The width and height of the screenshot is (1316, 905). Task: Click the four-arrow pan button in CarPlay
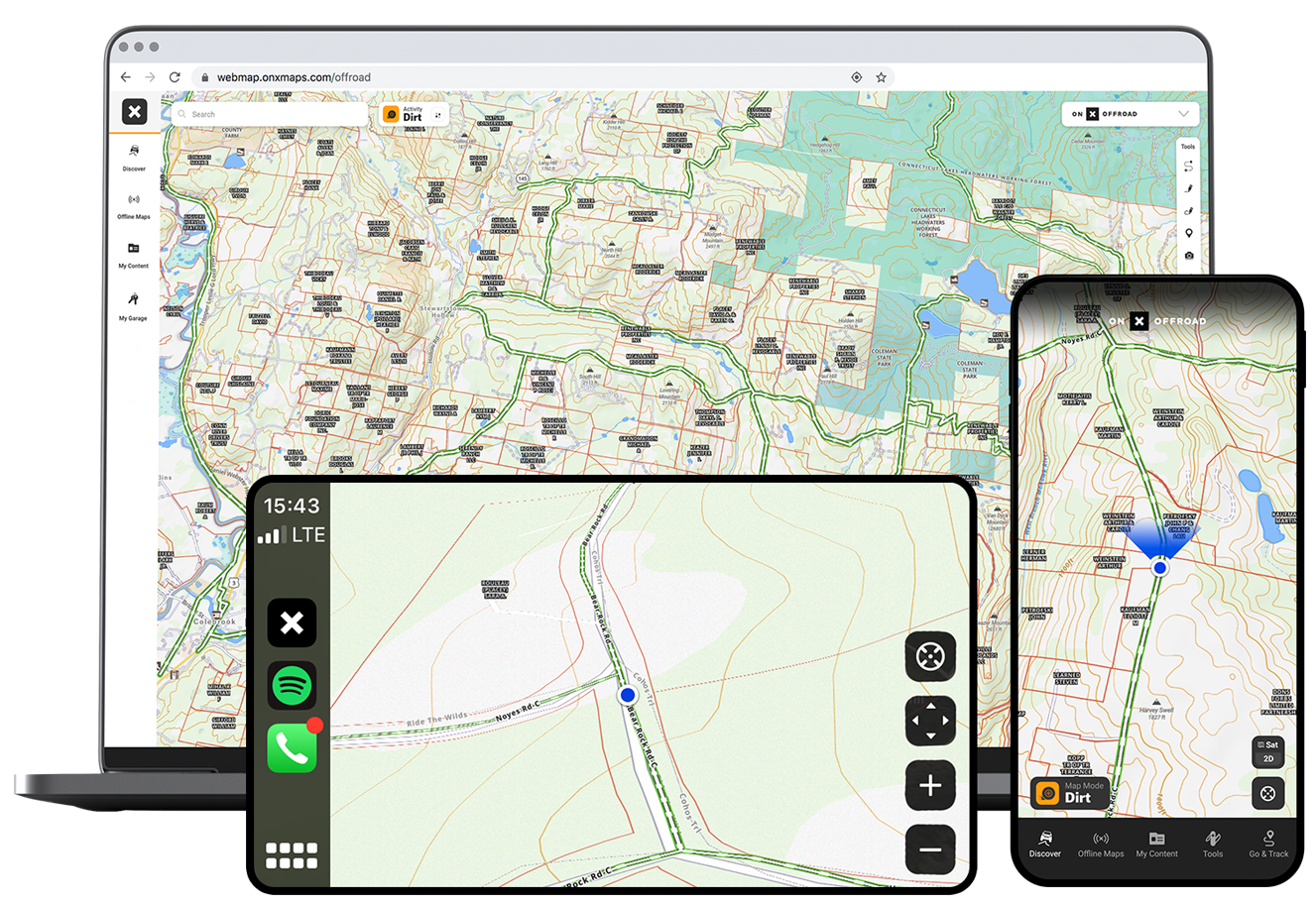(x=930, y=721)
